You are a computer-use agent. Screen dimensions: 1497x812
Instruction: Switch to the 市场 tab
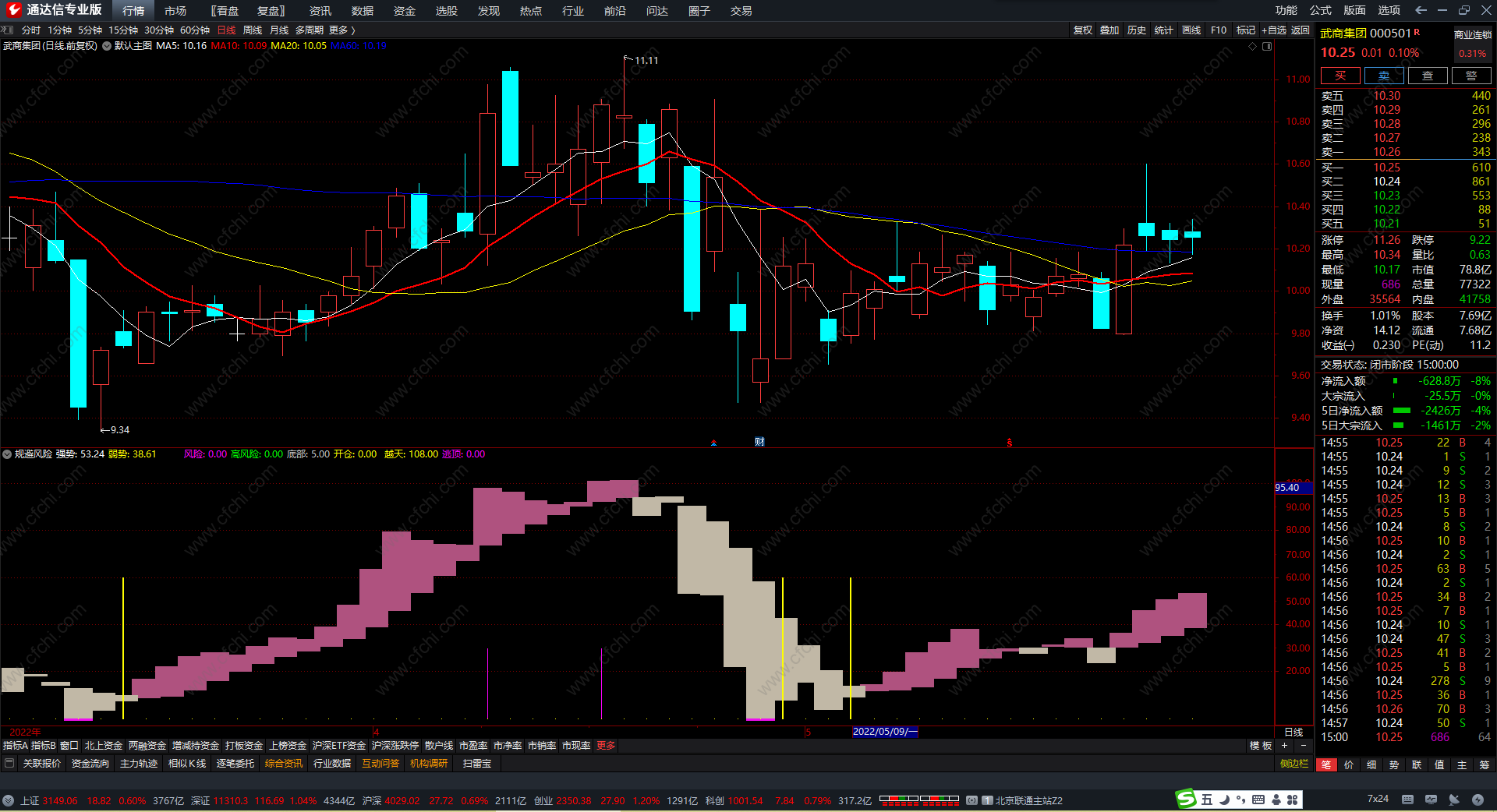click(x=175, y=11)
